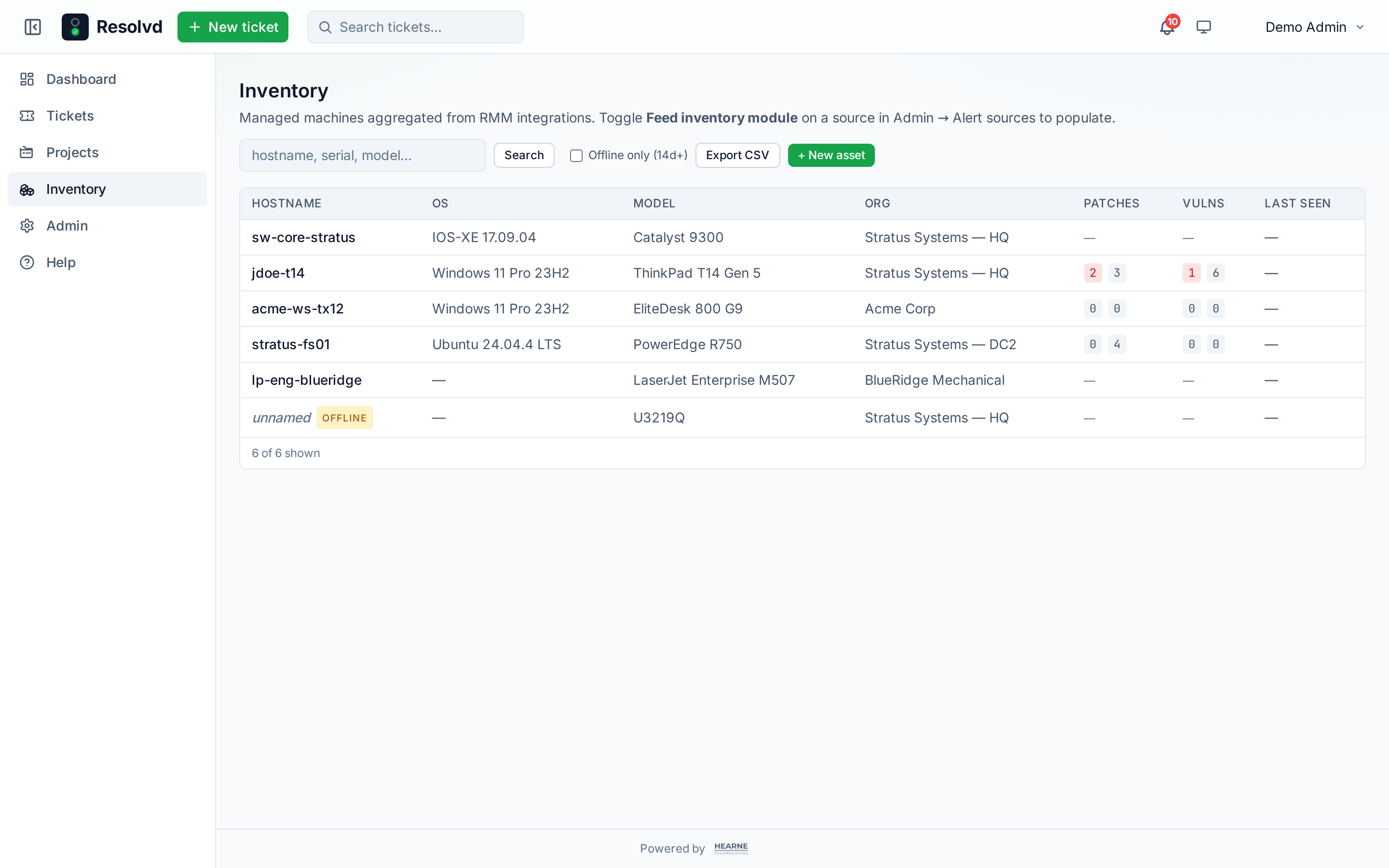Expand the Demo Admin user menu
This screenshot has width=1389, height=868.
pos(1314,27)
